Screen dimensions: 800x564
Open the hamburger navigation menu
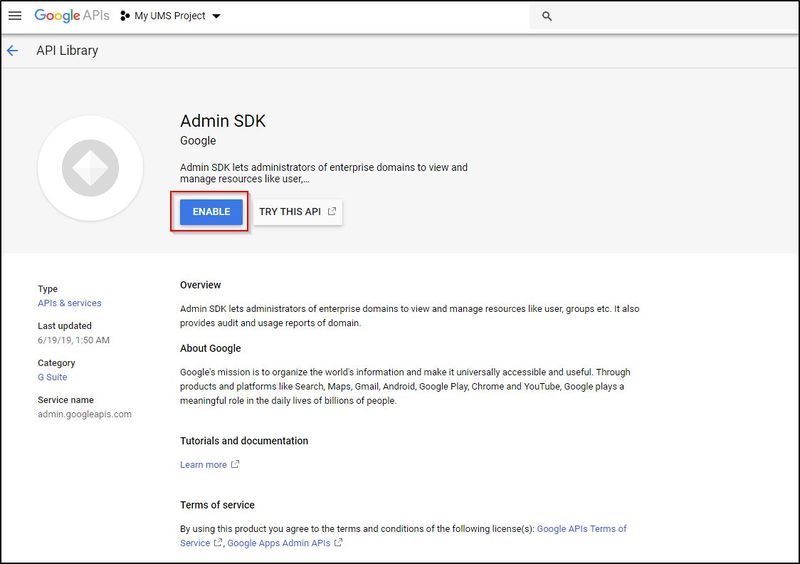click(15, 16)
